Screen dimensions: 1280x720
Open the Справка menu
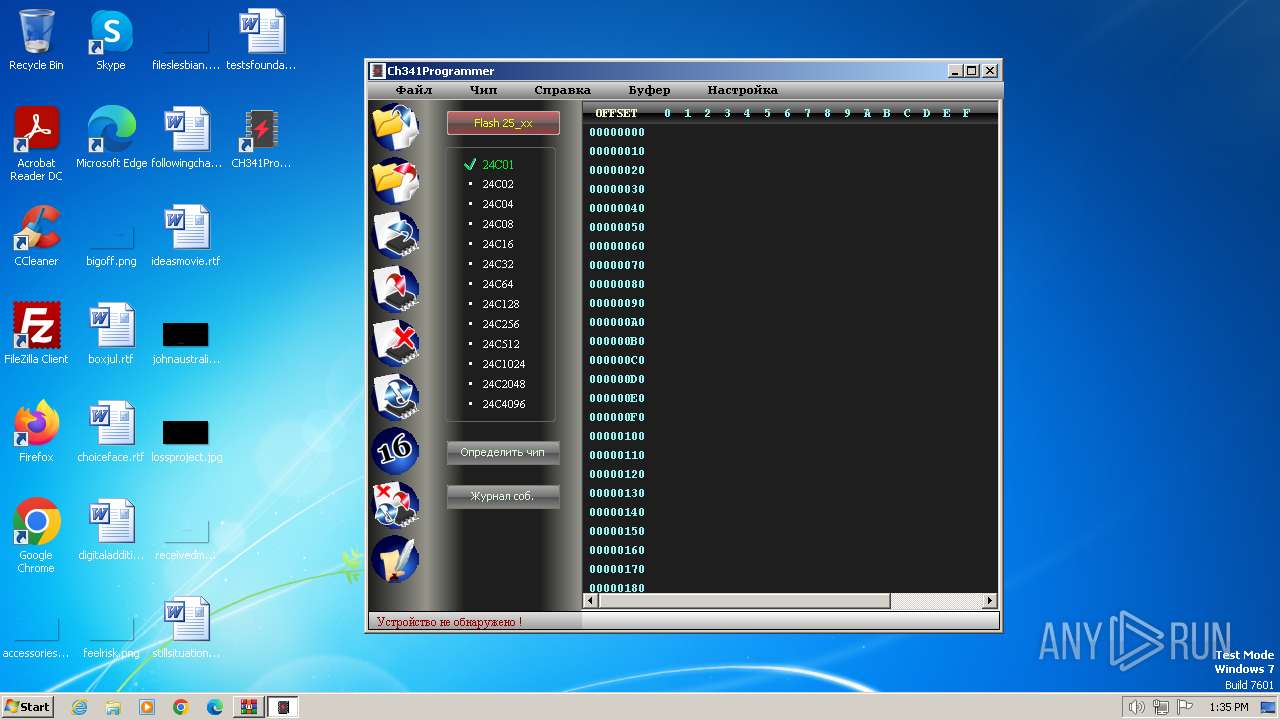click(x=562, y=90)
